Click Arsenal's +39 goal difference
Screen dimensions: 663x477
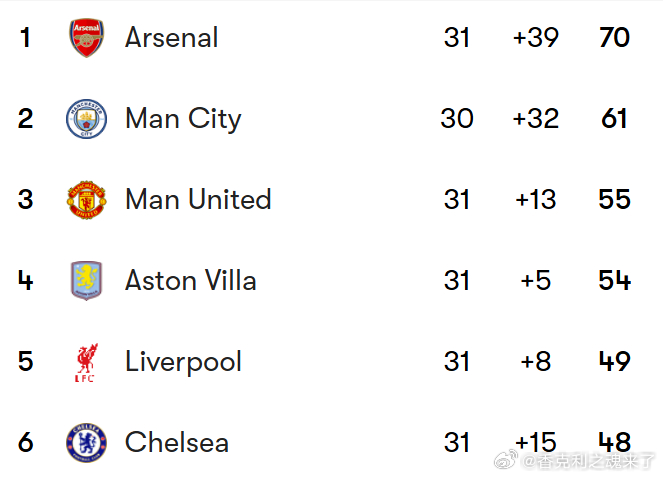point(535,38)
